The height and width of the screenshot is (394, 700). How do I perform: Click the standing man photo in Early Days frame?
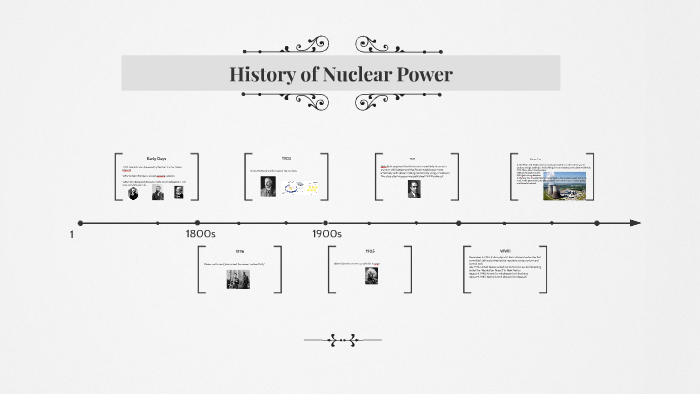(x=158, y=192)
